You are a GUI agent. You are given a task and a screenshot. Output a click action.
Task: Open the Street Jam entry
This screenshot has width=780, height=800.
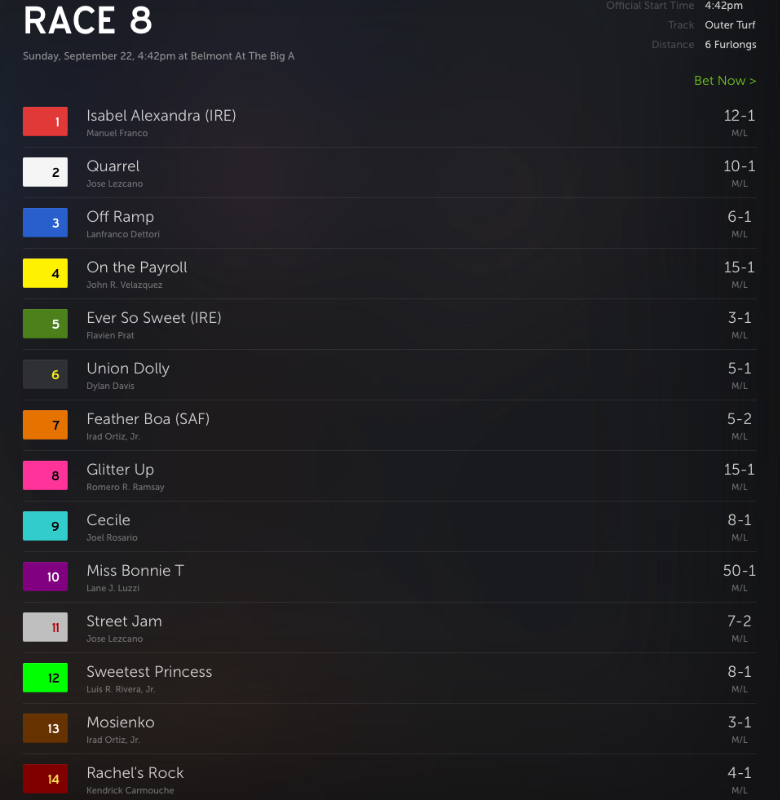pos(390,628)
